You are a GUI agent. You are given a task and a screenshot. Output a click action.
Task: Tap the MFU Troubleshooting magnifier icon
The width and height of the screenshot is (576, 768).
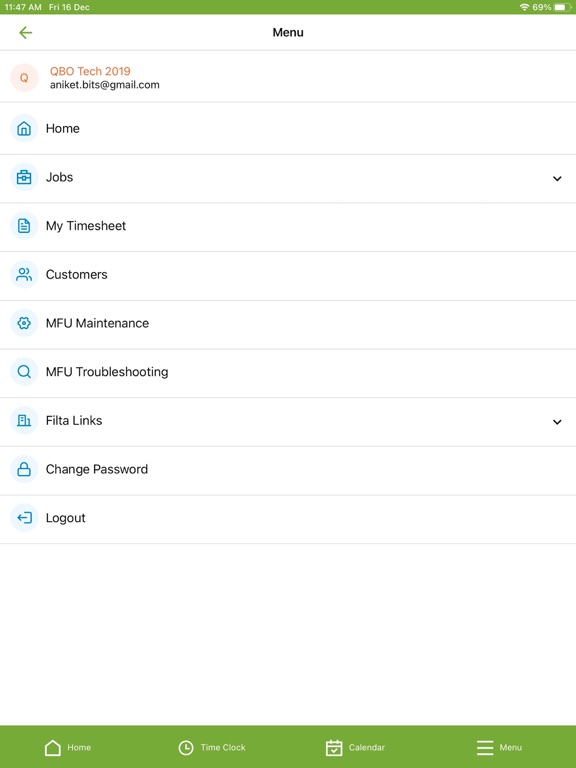24,372
